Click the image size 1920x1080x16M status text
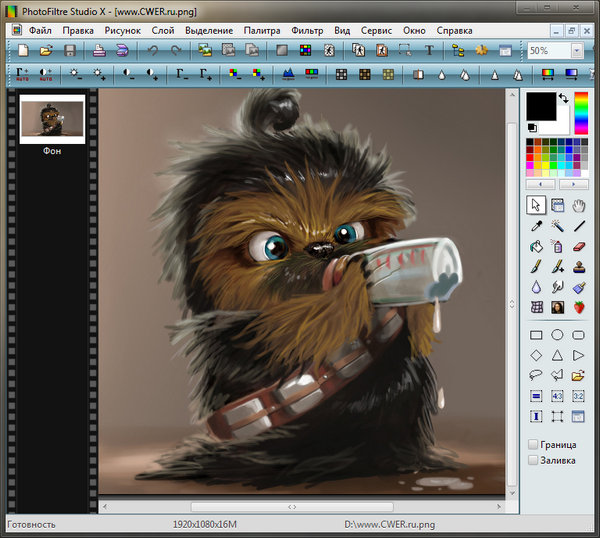The height and width of the screenshot is (538, 600). [205, 524]
